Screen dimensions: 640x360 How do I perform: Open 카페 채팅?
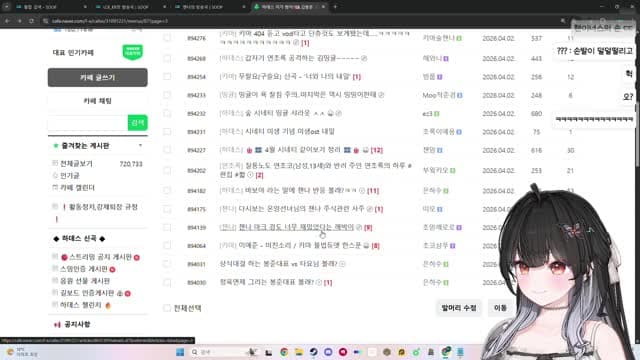click(98, 101)
